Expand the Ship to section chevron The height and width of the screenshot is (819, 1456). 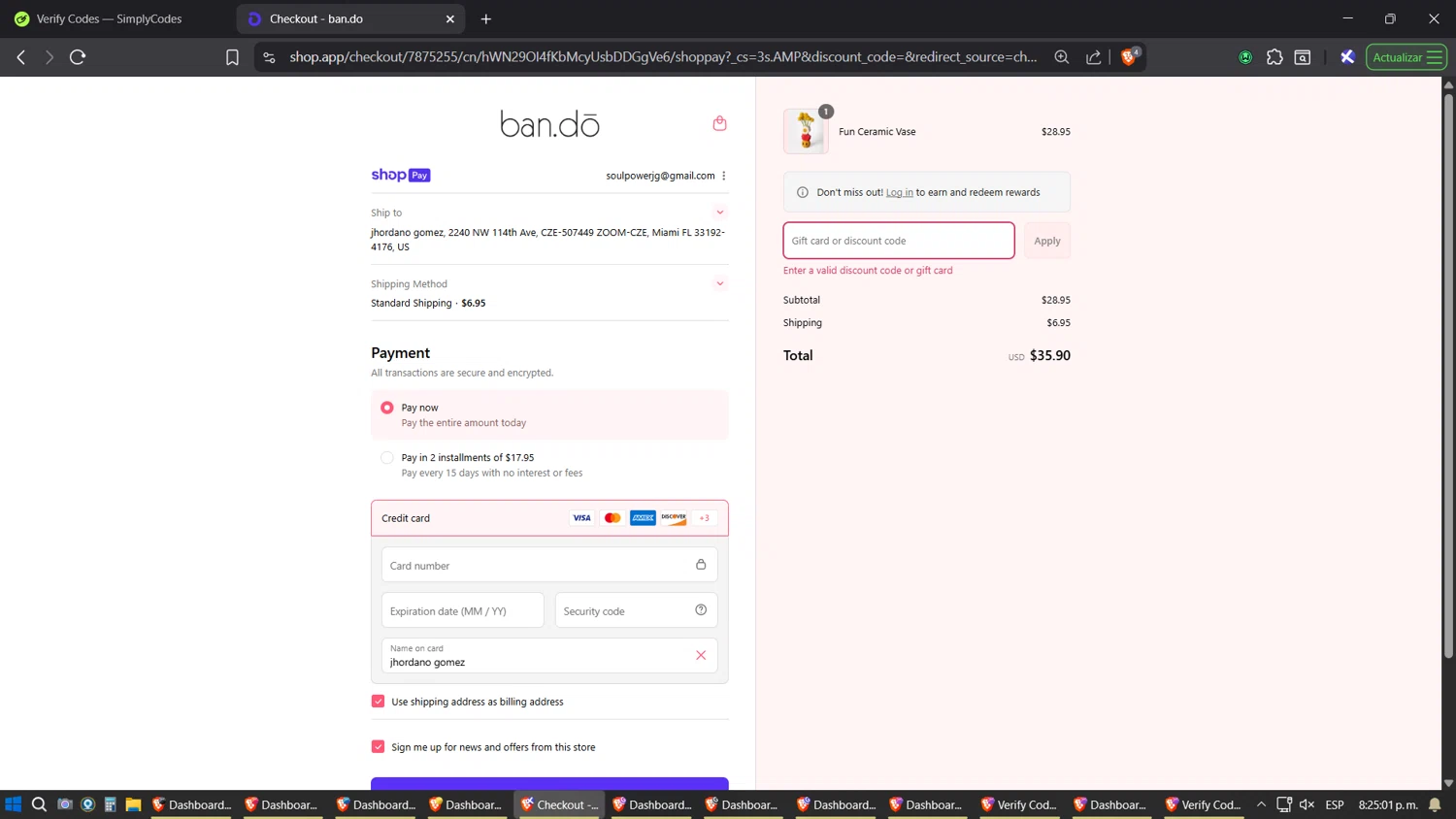pos(720,212)
